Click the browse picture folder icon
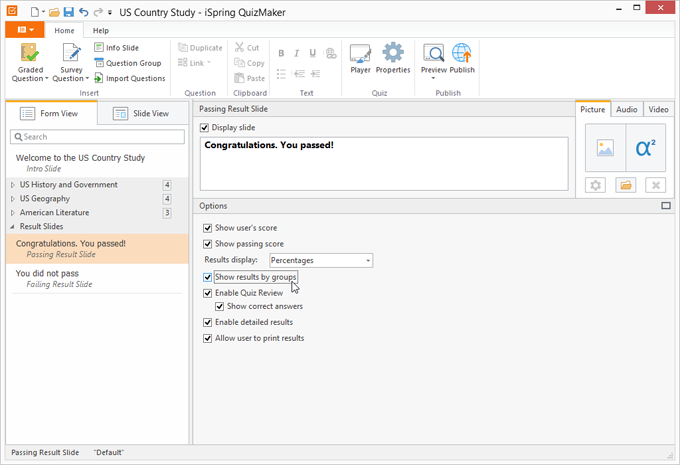 point(625,185)
